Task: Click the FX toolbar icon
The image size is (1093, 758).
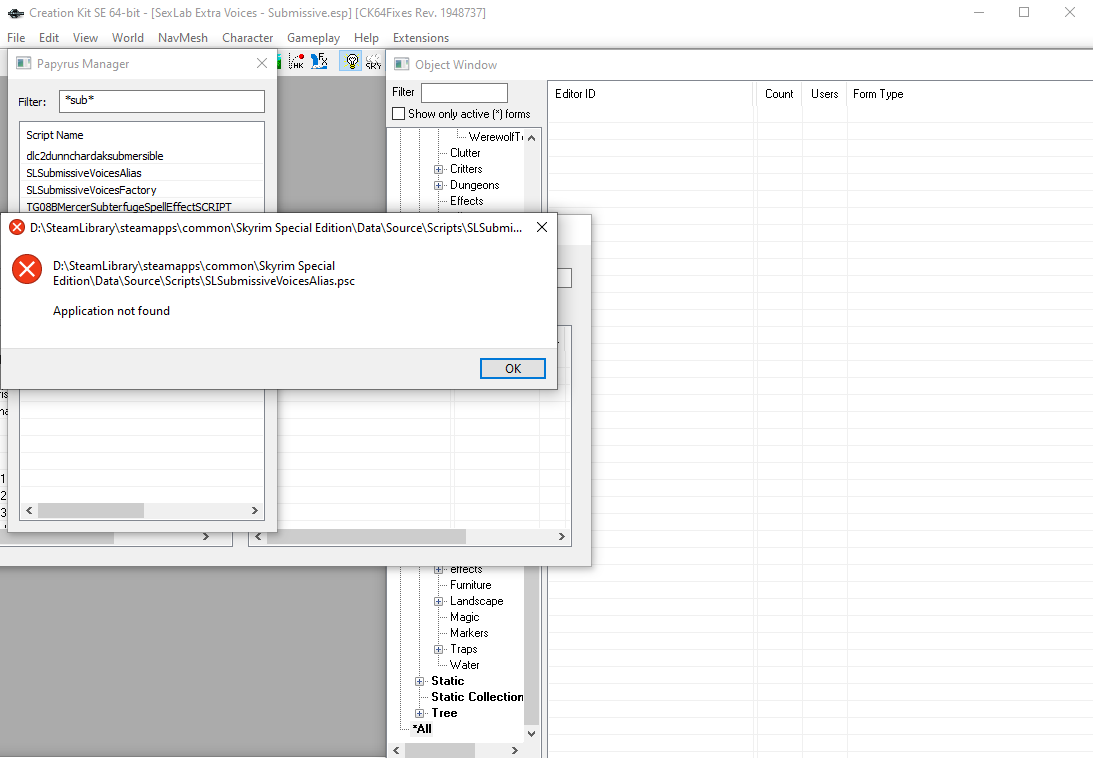Action: pos(319,62)
